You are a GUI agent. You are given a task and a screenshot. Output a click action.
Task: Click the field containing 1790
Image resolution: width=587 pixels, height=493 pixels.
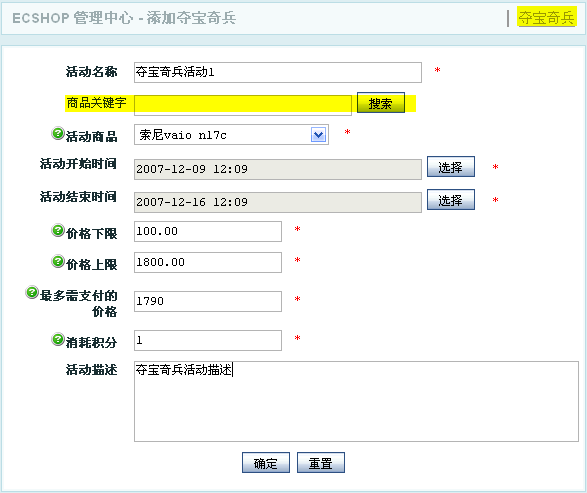(208, 301)
